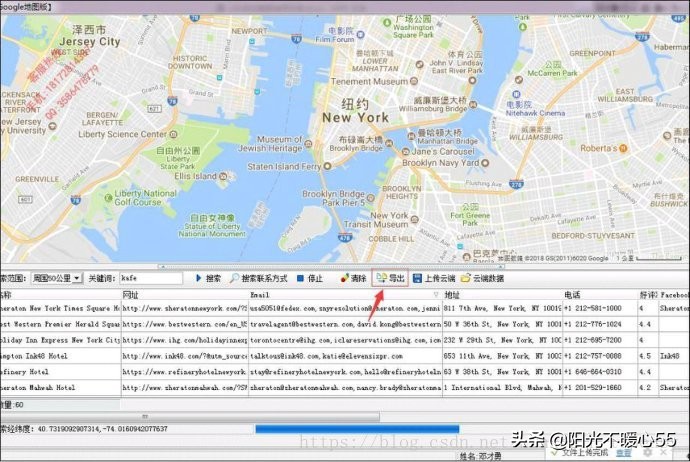Click the Nitehawk Cinema marker

tap(516, 94)
